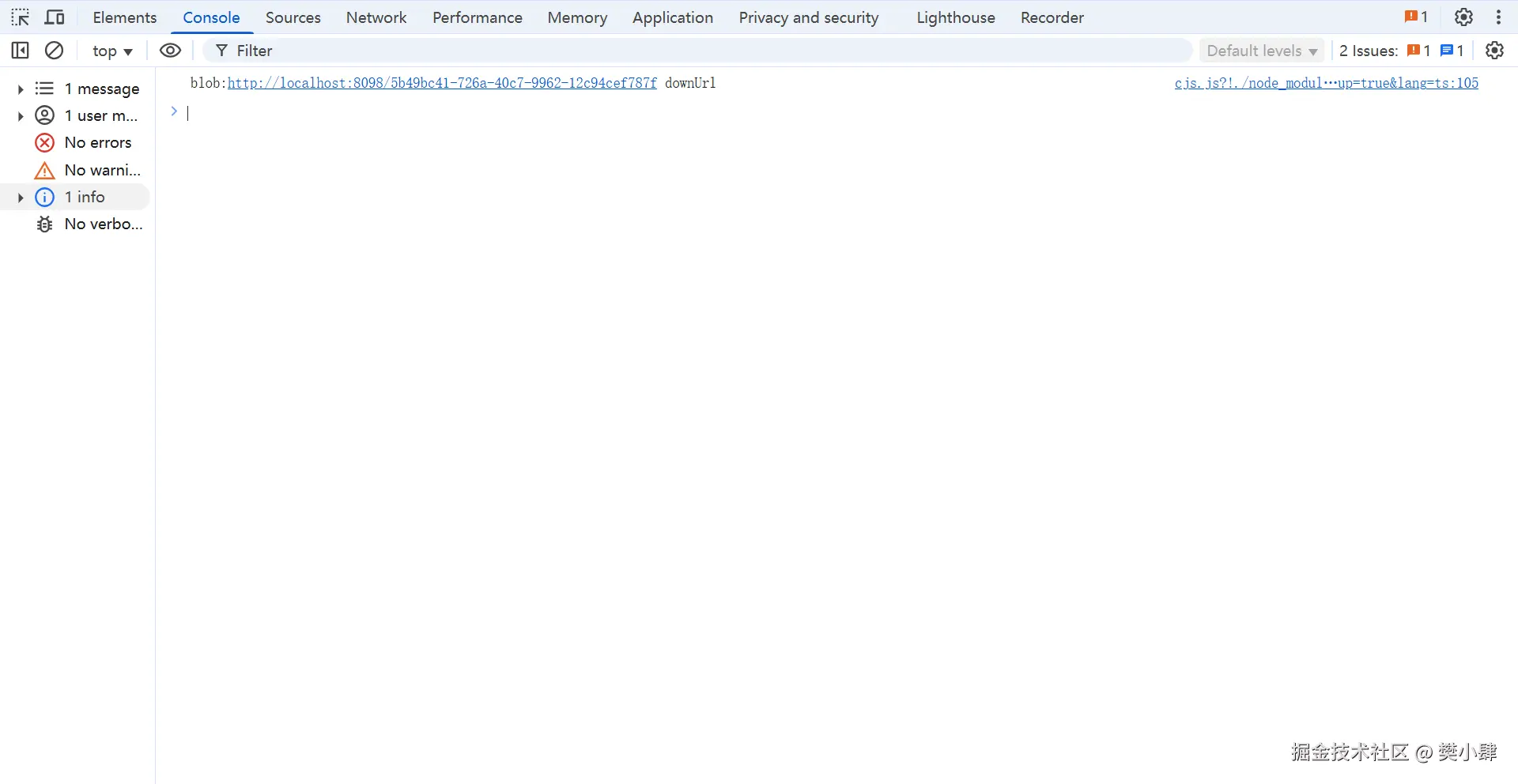Expand the 1 user messages group arrow
The image size is (1518, 784).
click(21, 116)
